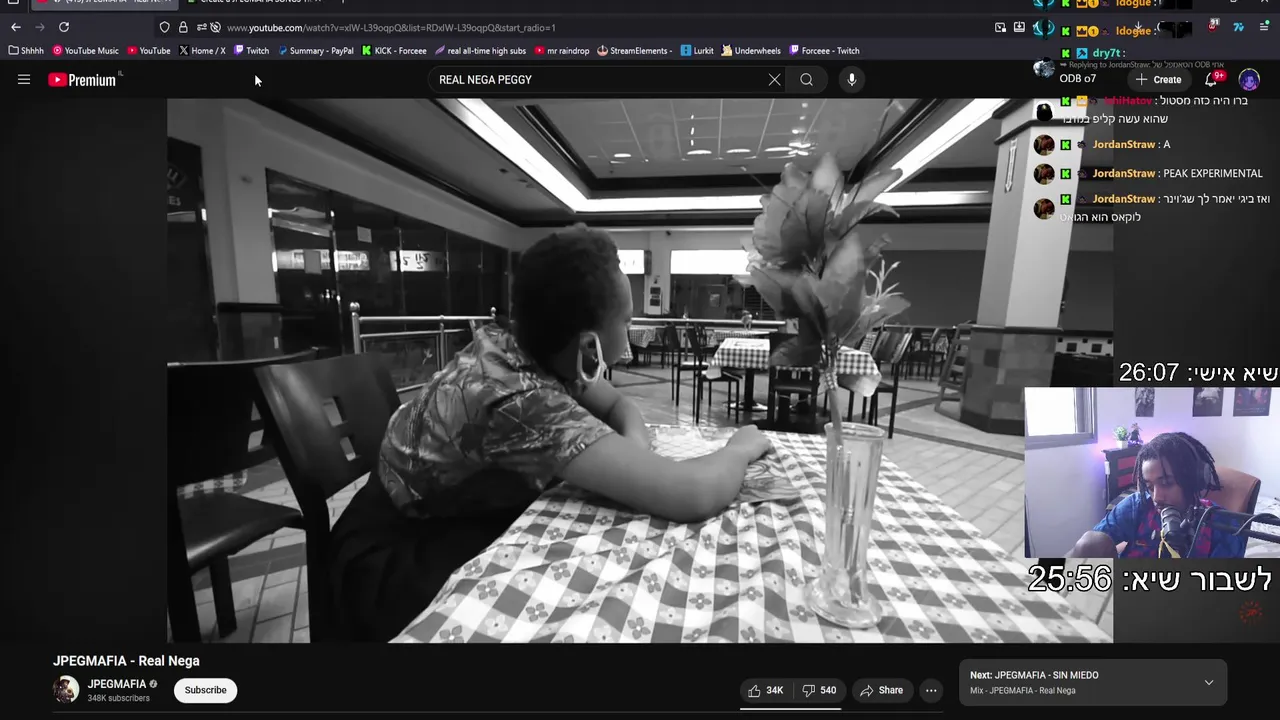The width and height of the screenshot is (1280, 720).
Task: Like the video with 34K likes
Action: click(x=765, y=690)
